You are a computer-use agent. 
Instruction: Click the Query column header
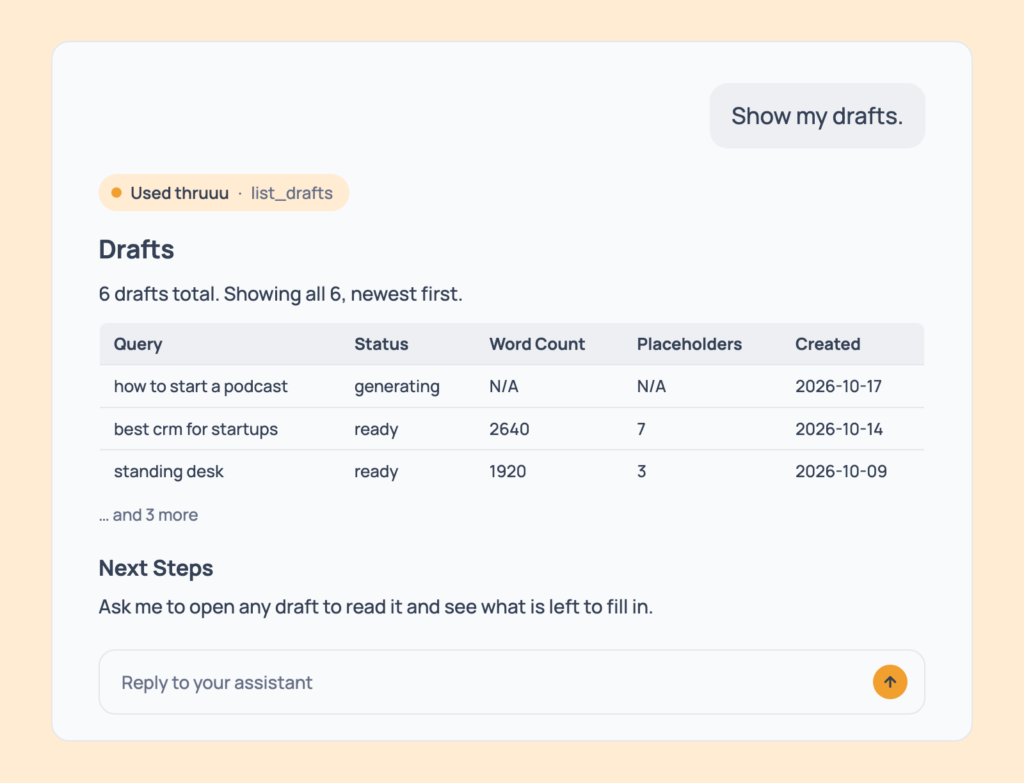click(138, 344)
